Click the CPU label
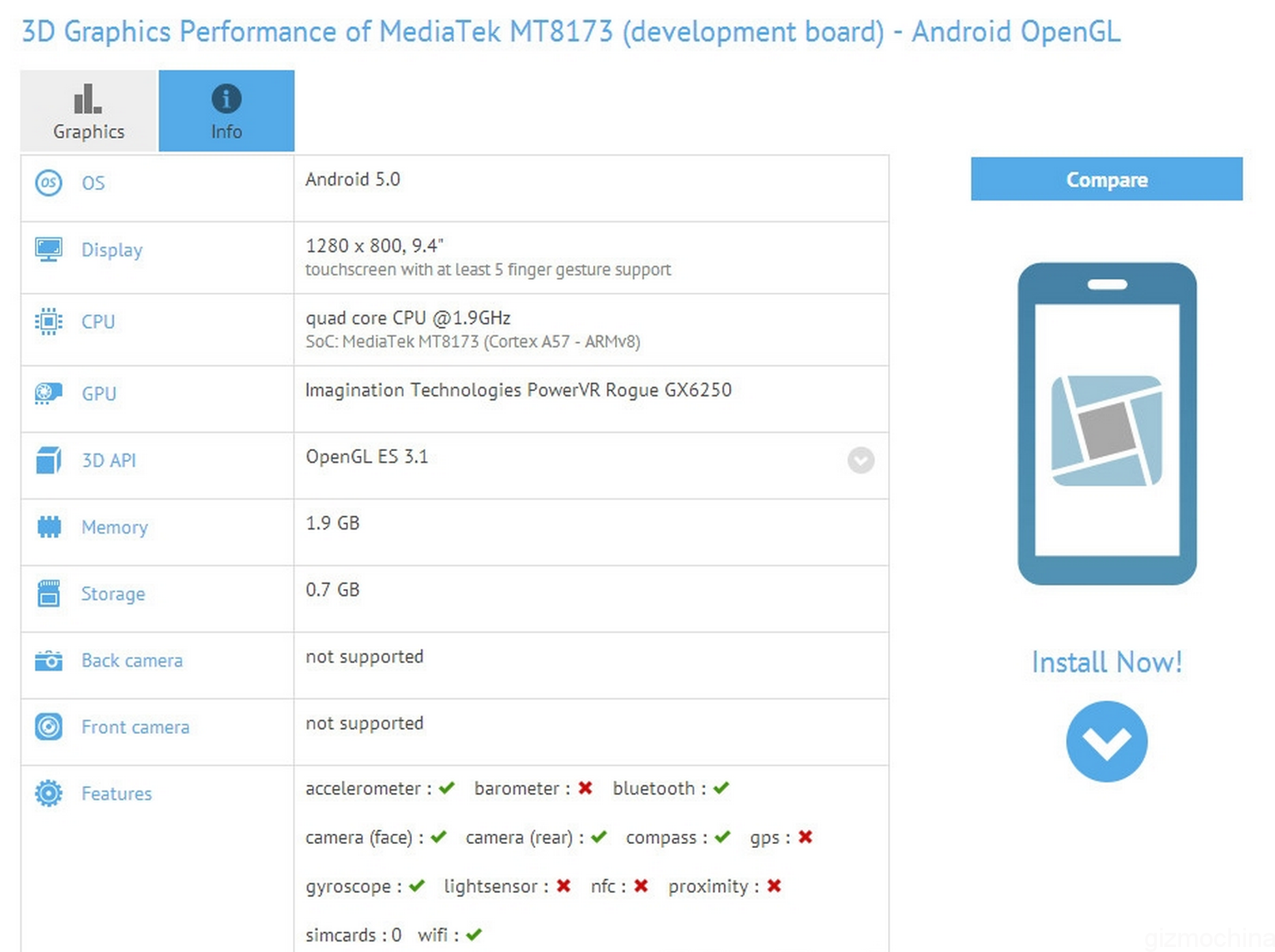This screenshot has height=952, width=1275. tap(98, 321)
